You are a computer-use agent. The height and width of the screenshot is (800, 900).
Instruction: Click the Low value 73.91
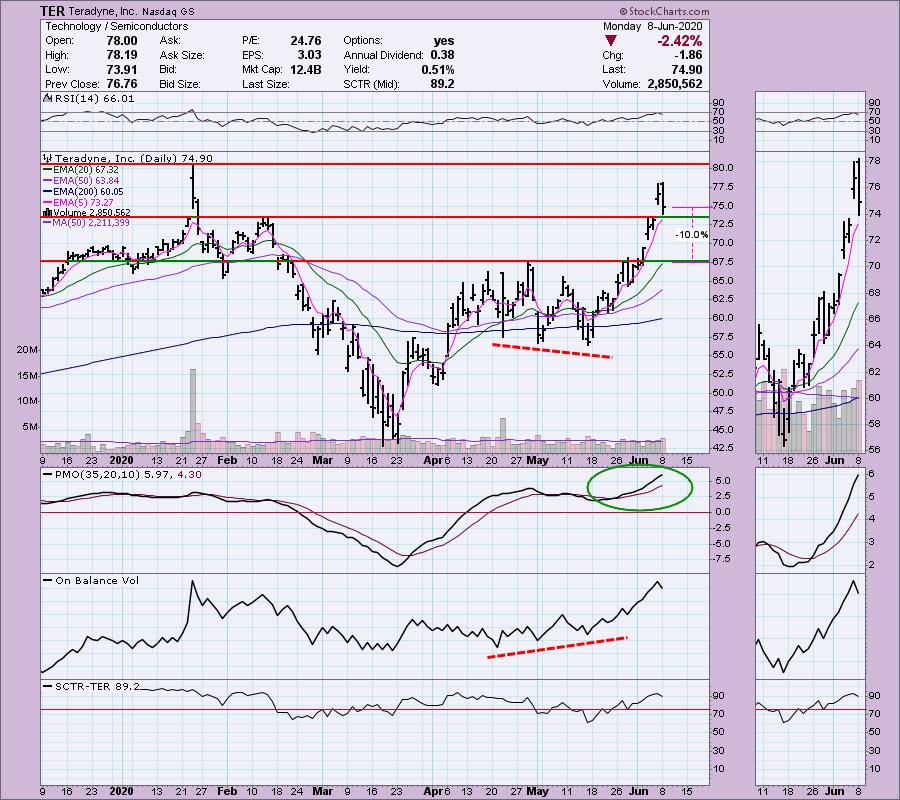[122, 69]
